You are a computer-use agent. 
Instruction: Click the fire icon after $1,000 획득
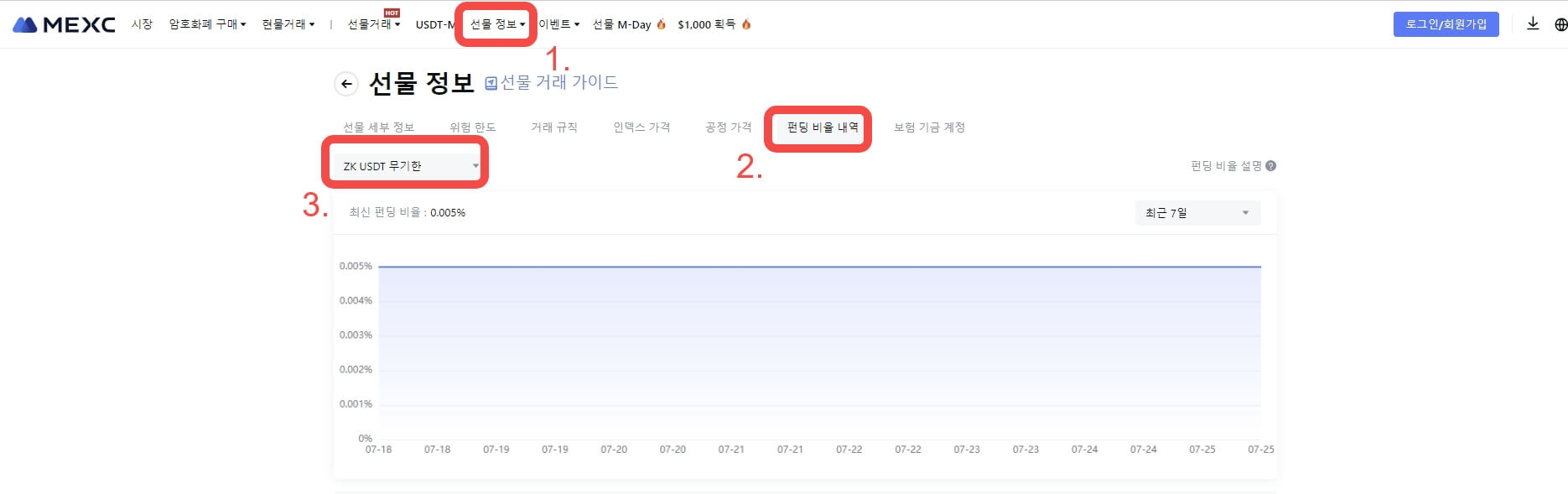click(746, 24)
